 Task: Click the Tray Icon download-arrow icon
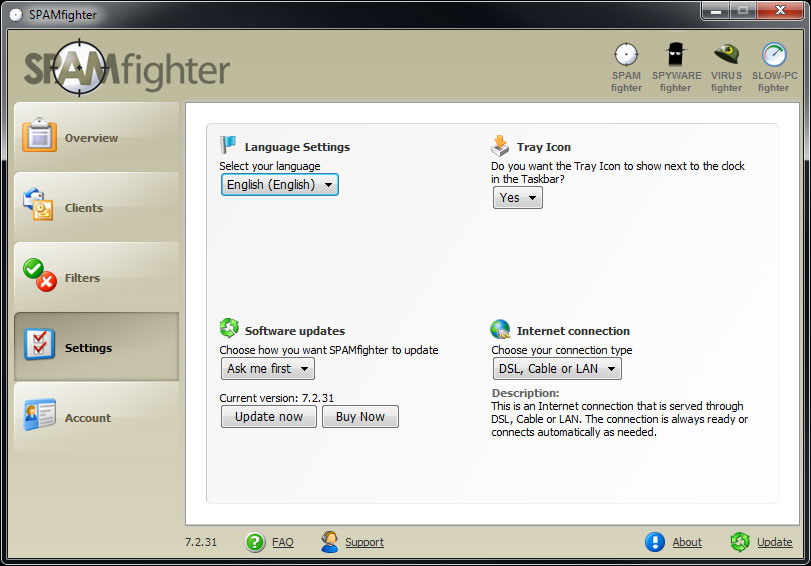[500, 145]
